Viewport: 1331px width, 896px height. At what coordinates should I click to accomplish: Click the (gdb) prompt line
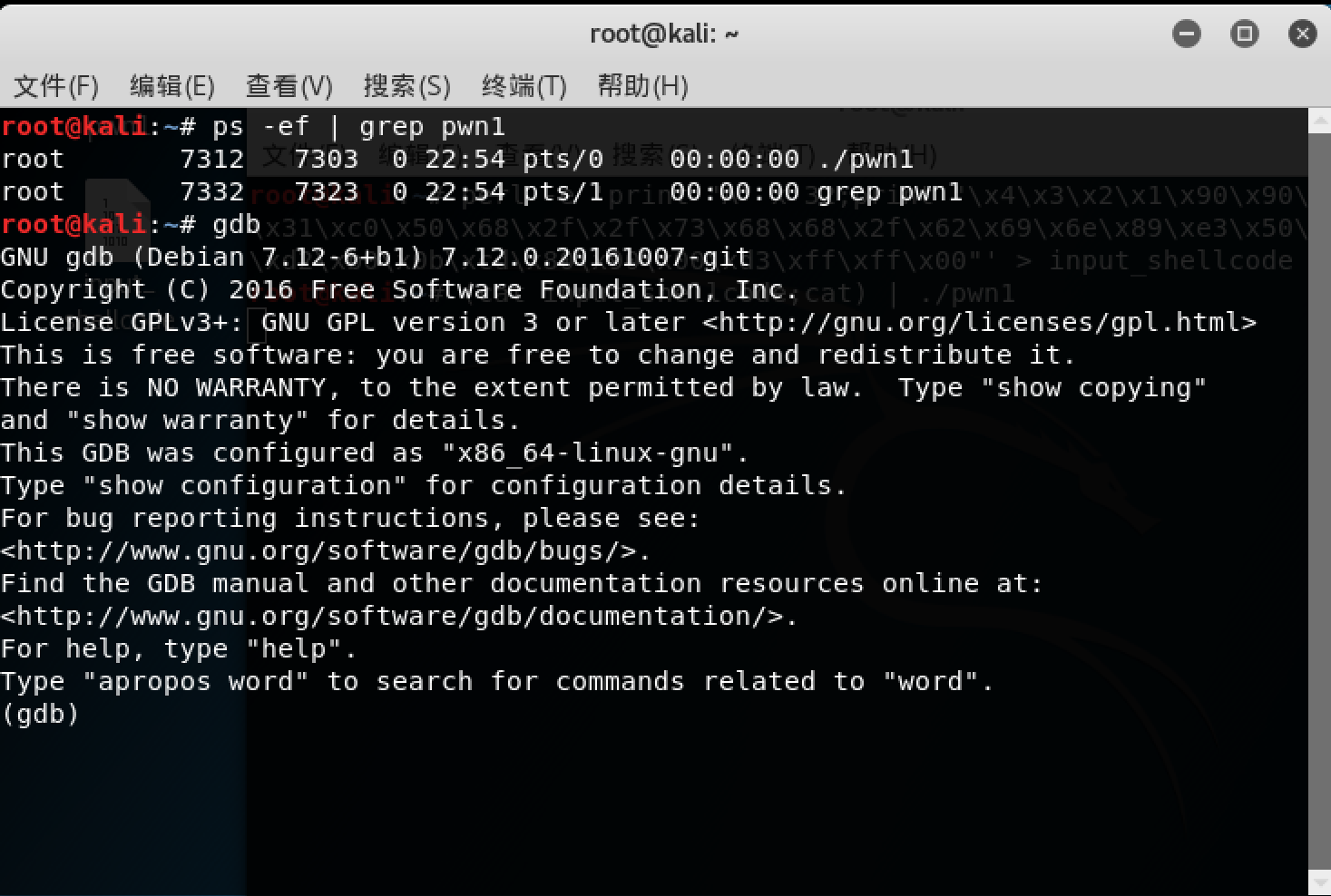(x=40, y=715)
